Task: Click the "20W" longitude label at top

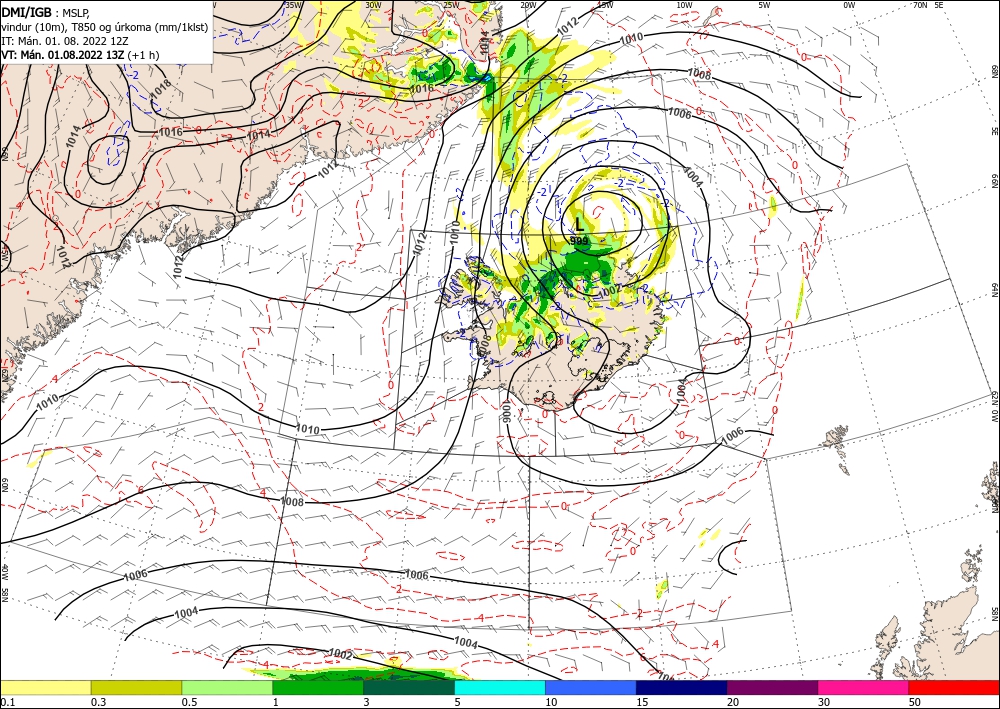Action: point(528,5)
